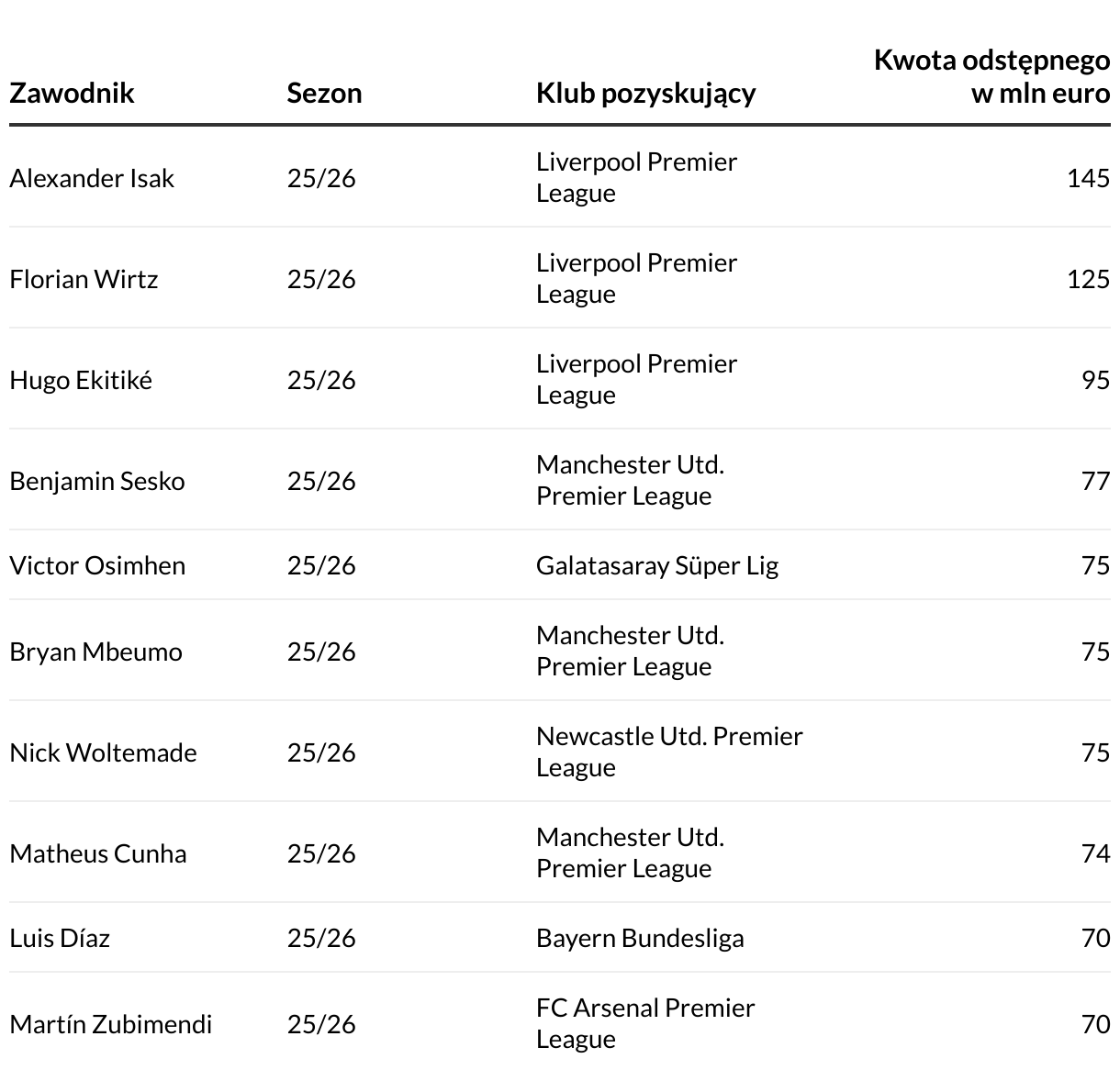
Task: Click the Klub pozyskujący column header
Action: [645, 93]
